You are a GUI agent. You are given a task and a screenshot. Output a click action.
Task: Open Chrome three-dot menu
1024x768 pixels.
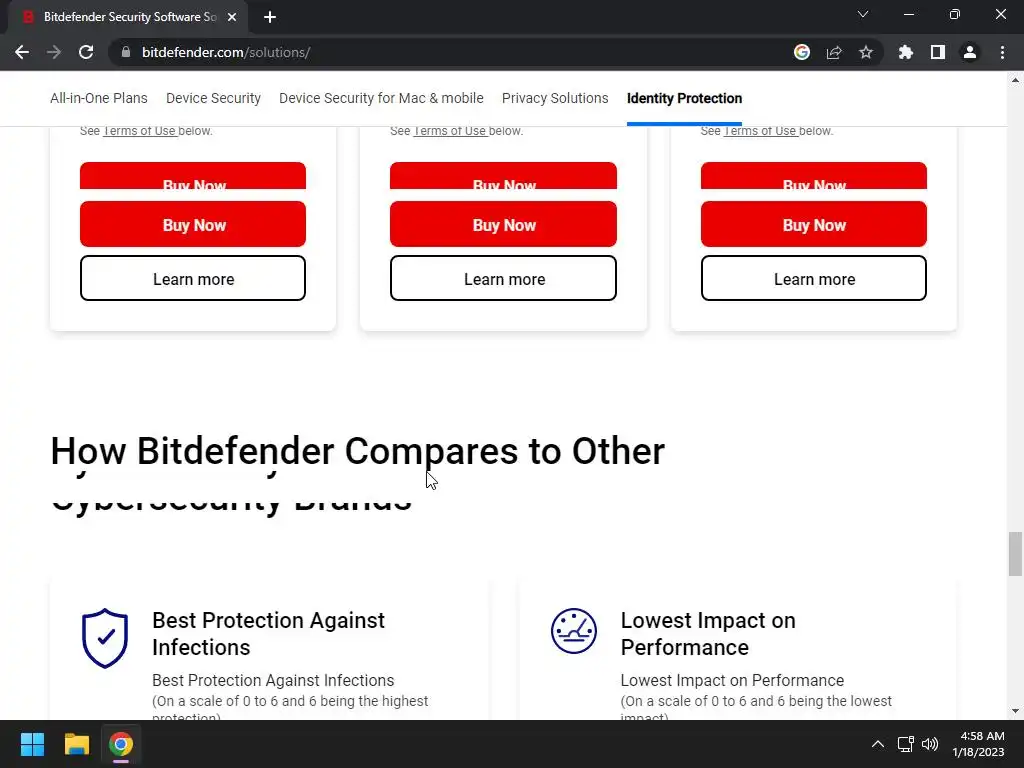click(1002, 52)
